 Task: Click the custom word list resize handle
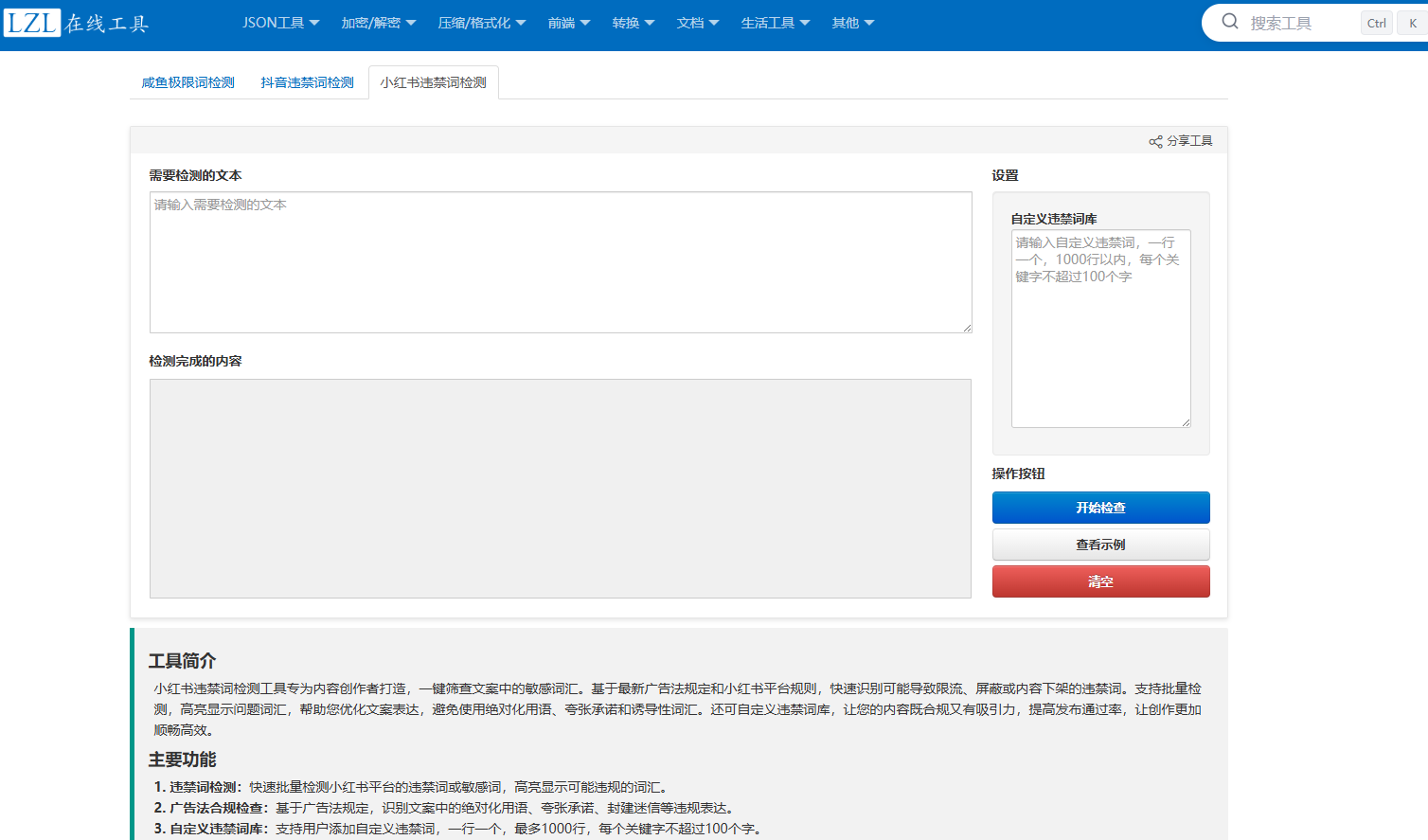(x=1186, y=422)
